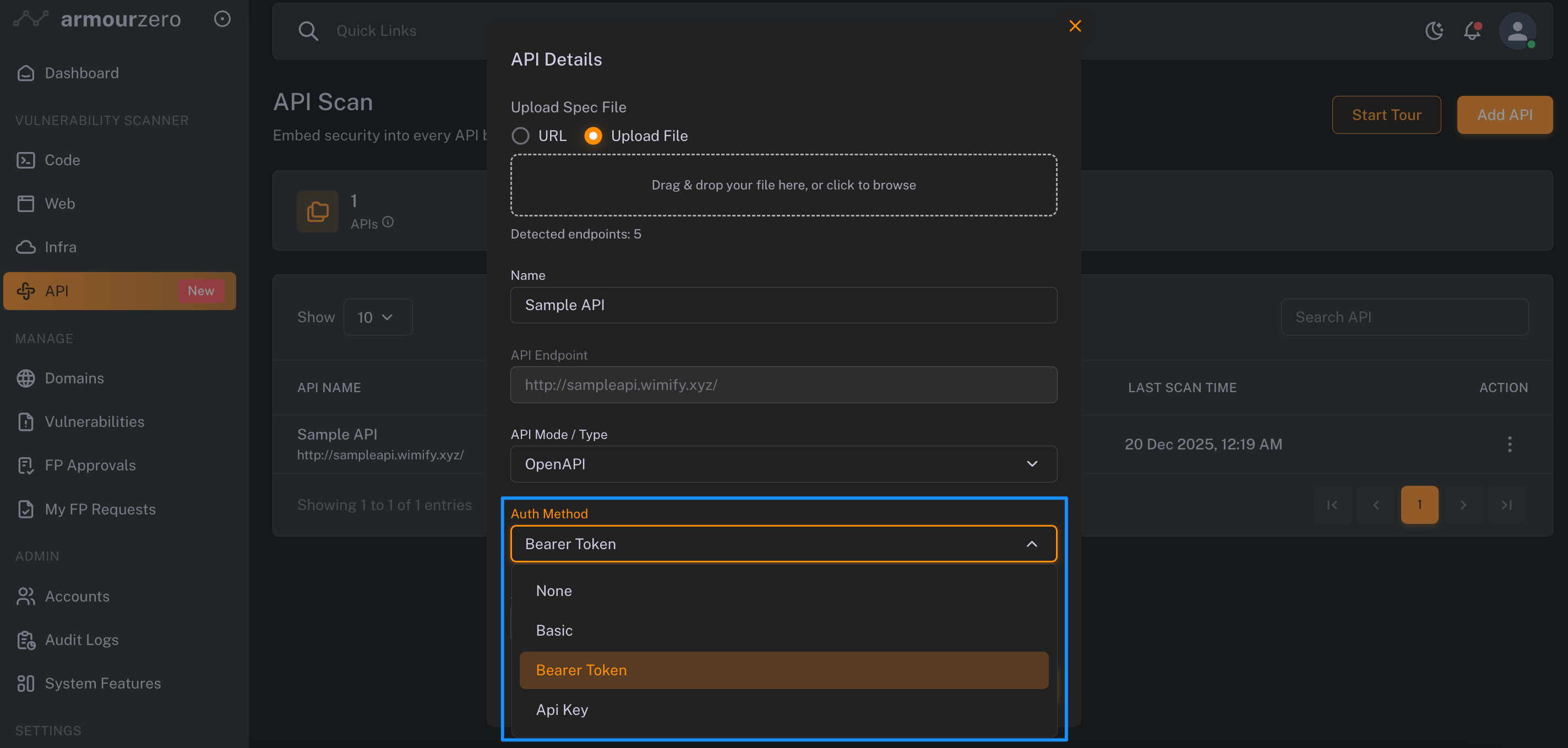The height and width of the screenshot is (748, 1568).
Task: Click the APIs info icon
Action: (x=388, y=223)
